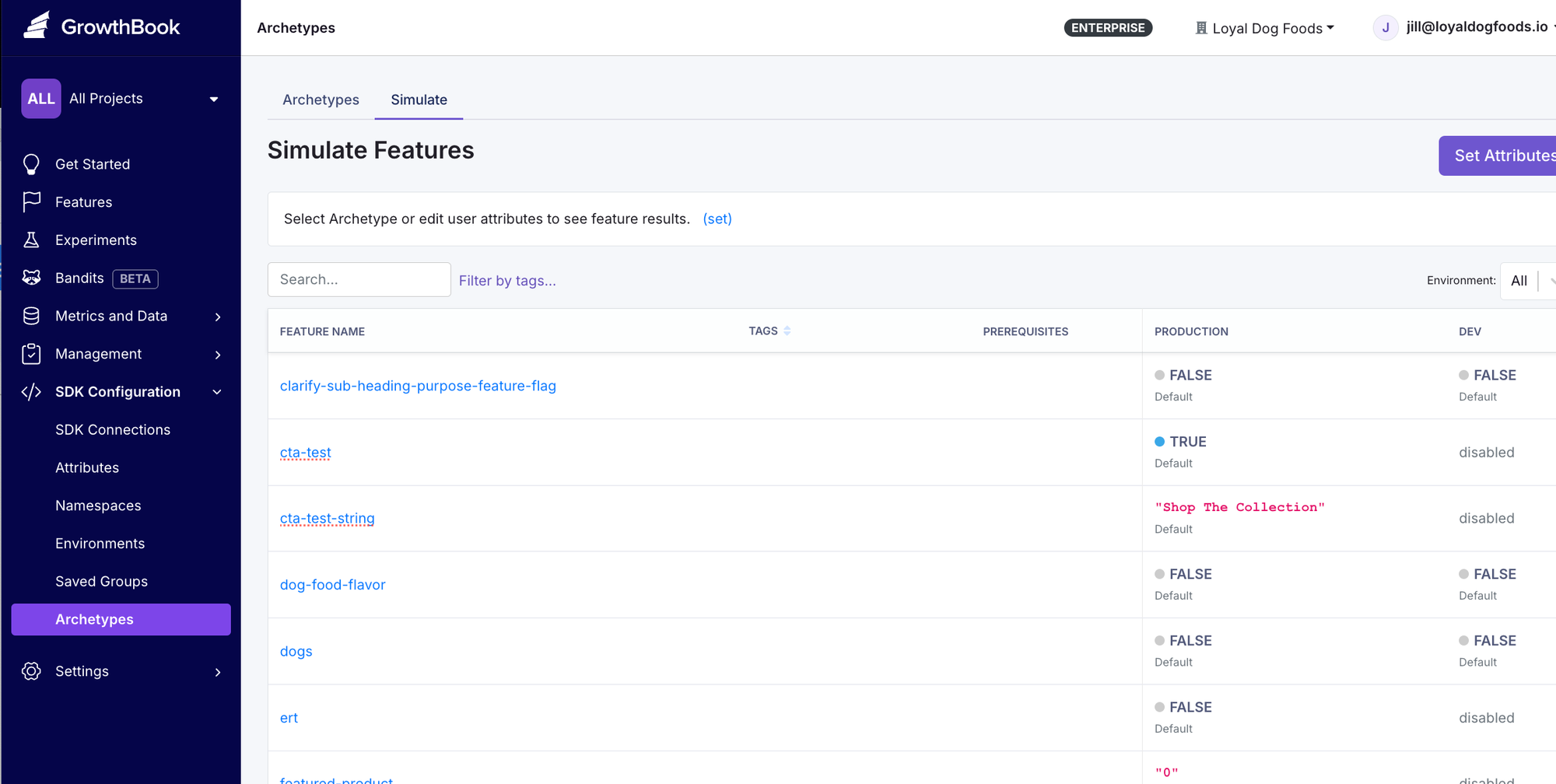Open Get Started page
This screenshot has width=1556, height=784.
pyautogui.click(x=93, y=164)
